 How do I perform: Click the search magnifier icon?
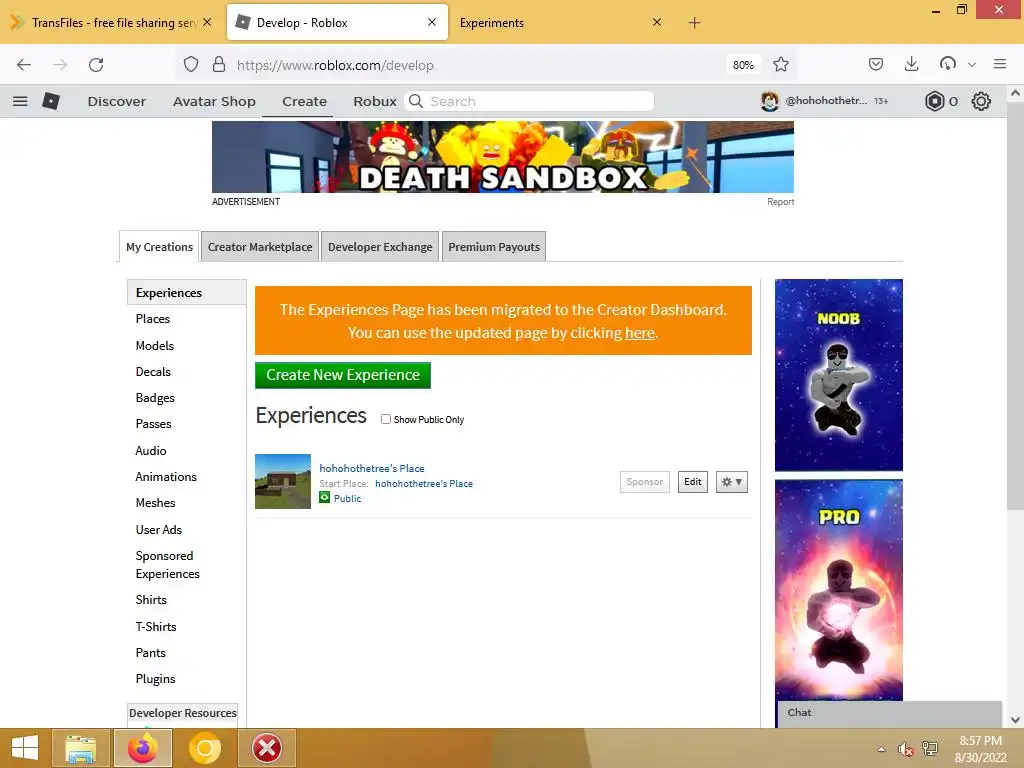pos(416,101)
